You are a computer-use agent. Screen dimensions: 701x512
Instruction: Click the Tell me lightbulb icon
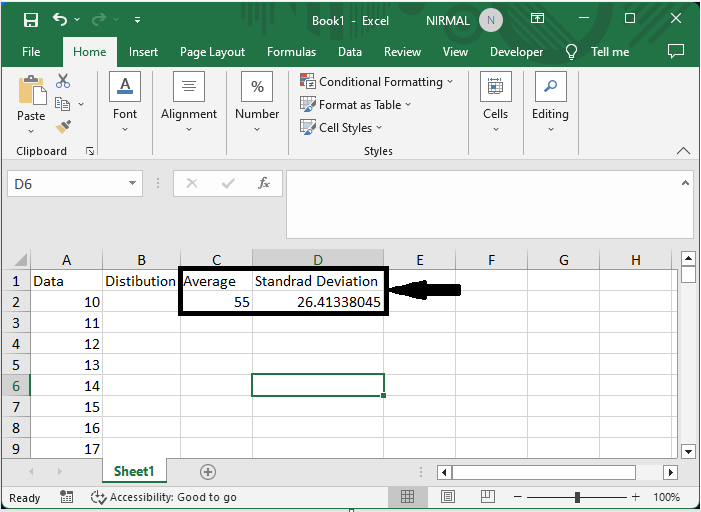(572, 52)
